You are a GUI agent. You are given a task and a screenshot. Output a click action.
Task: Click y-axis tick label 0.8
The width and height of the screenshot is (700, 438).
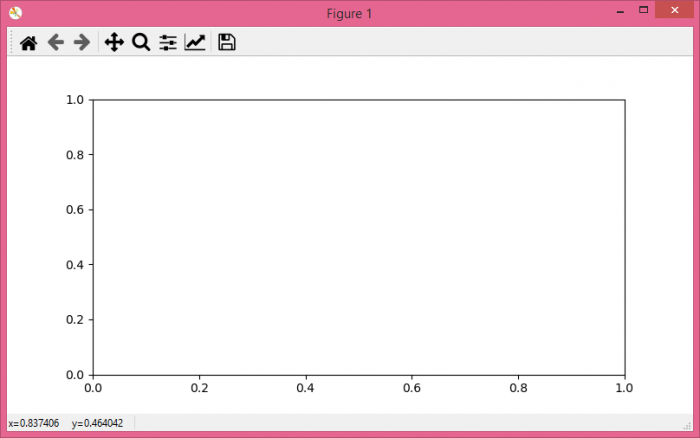(x=75, y=154)
